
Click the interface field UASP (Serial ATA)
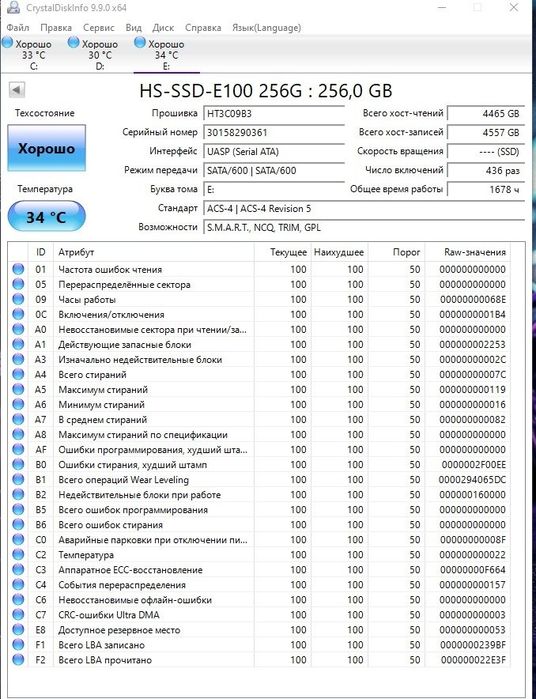tap(273, 152)
